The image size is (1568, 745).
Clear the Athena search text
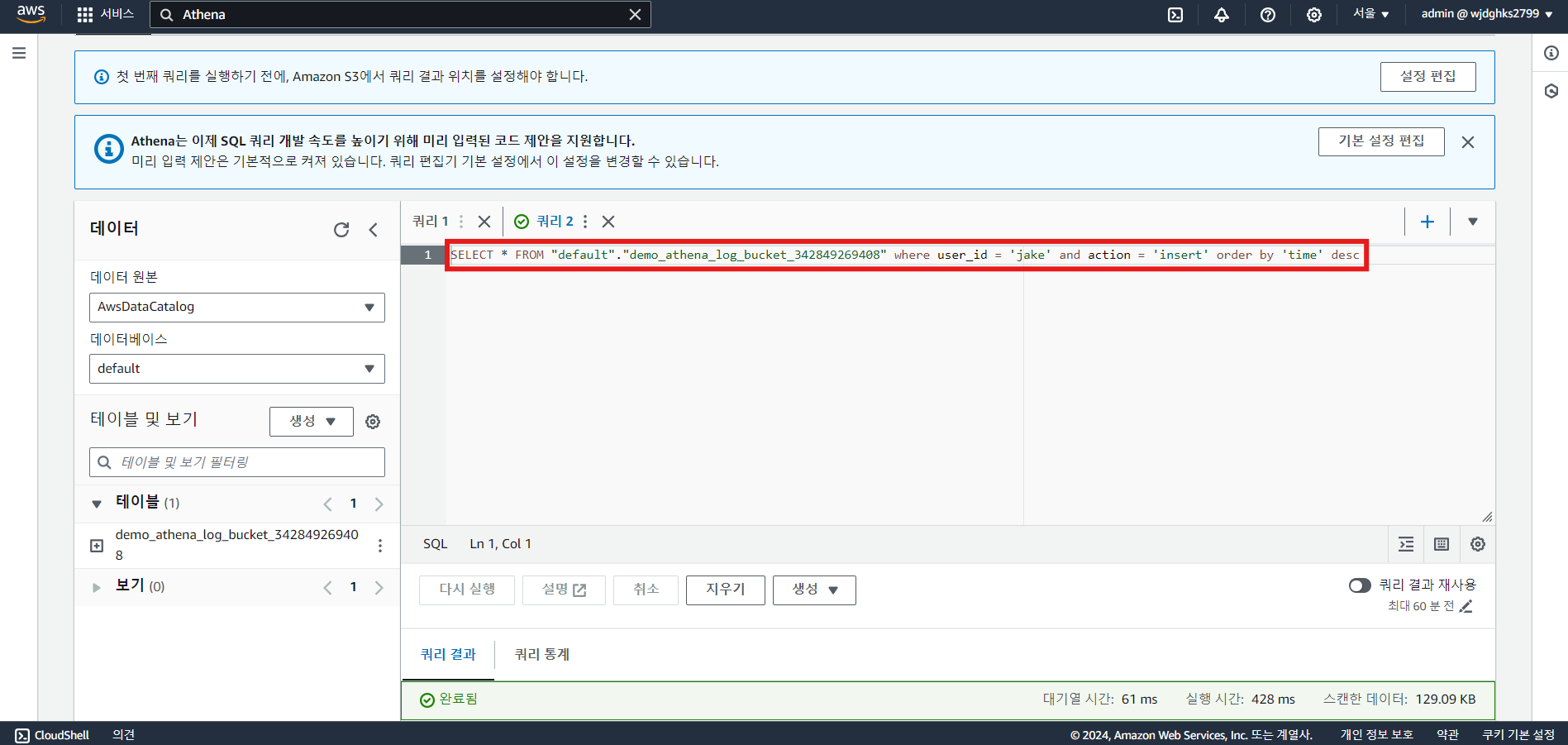(x=635, y=15)
